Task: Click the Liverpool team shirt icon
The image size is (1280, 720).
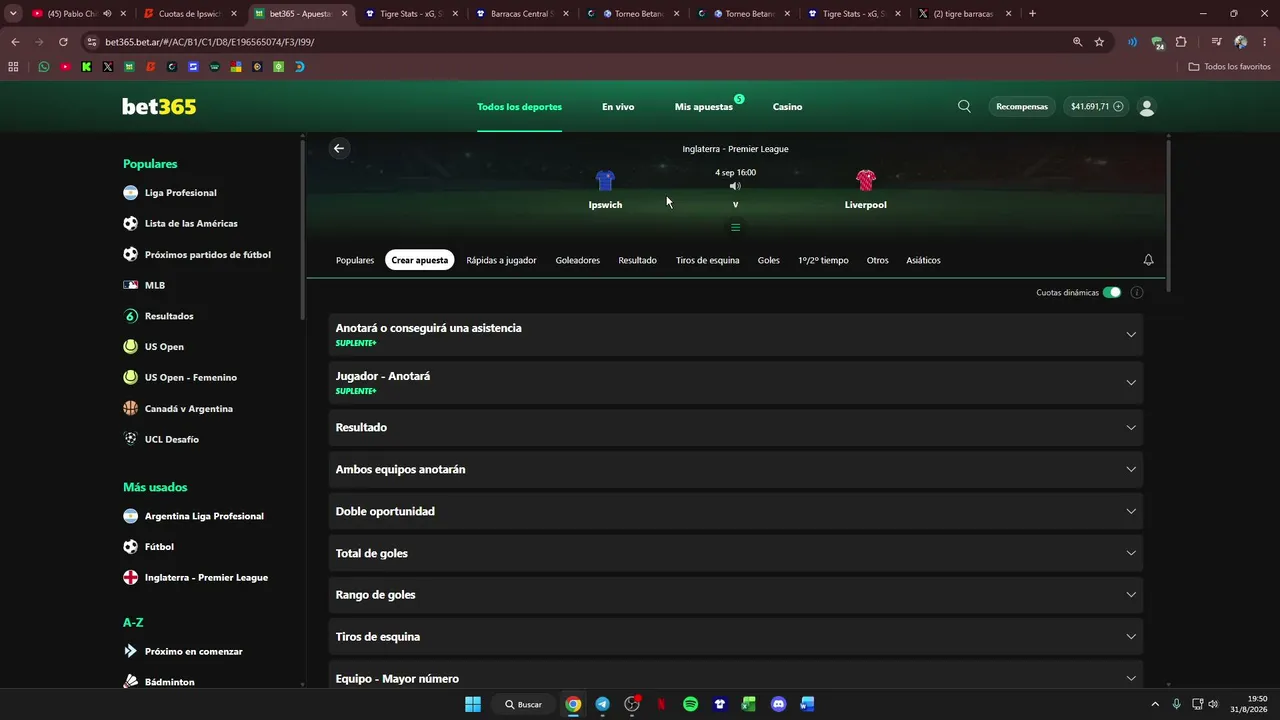Action: click(x=866, y=180)
